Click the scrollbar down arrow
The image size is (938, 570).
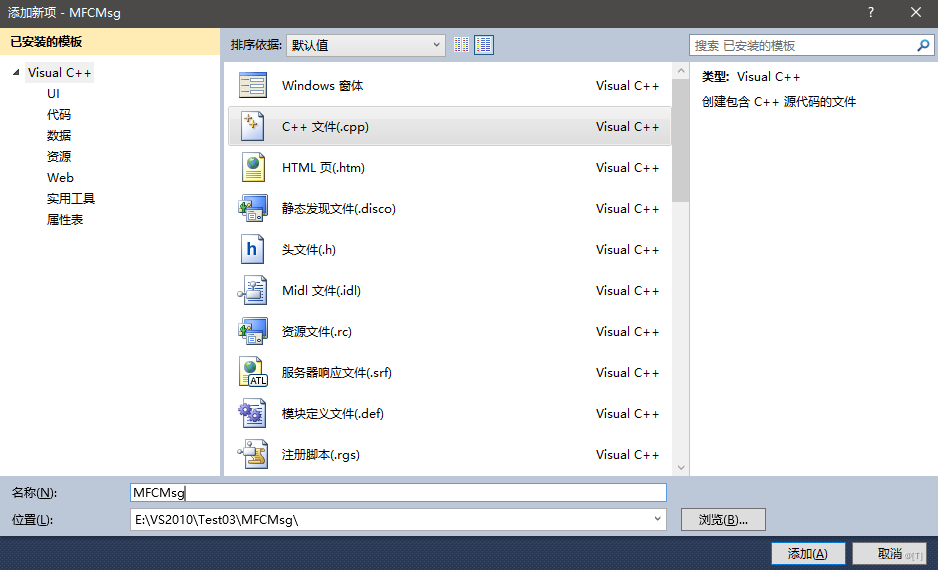click(x=681, y=467)
